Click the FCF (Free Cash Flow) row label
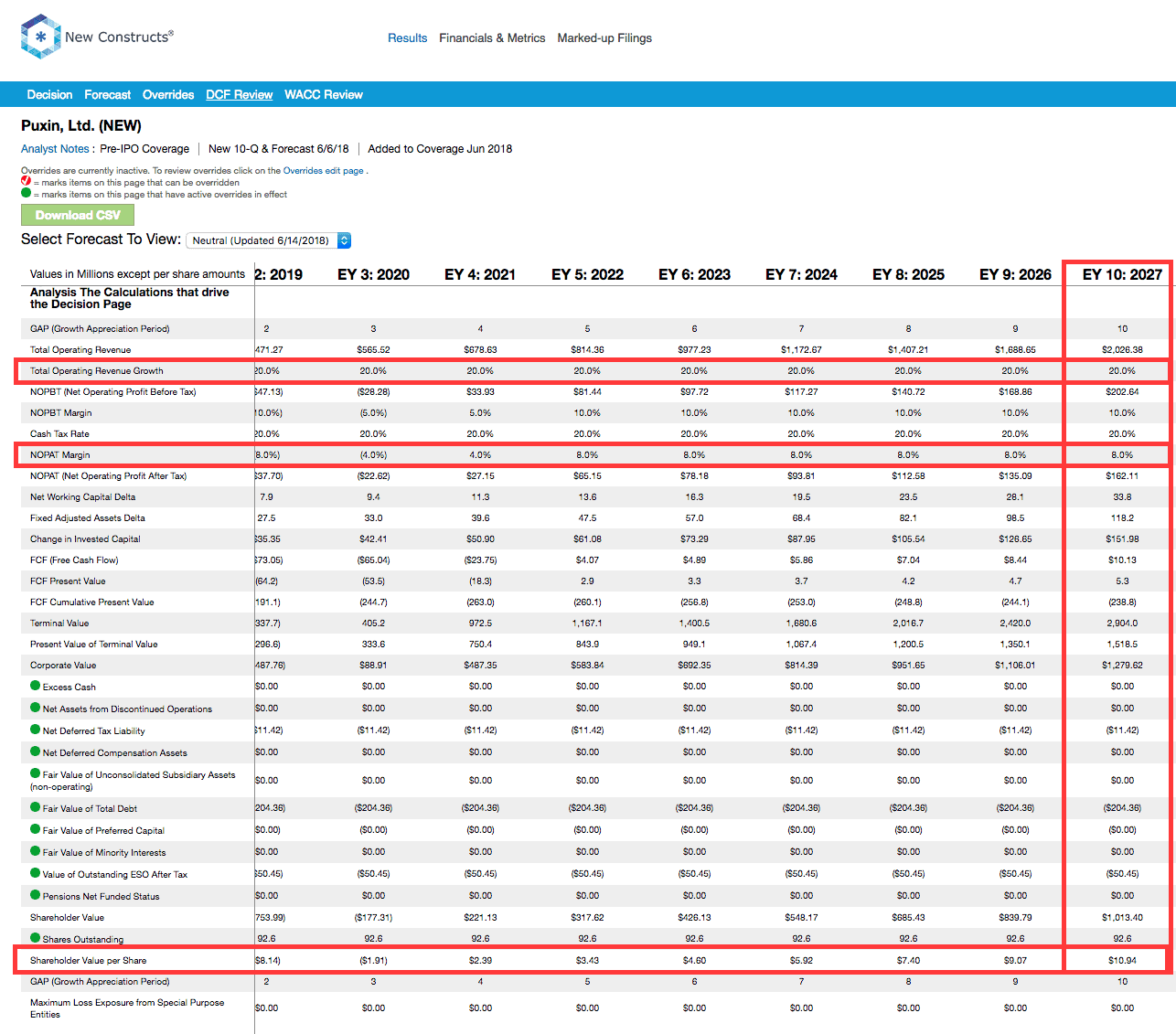 click(x=74, y=560)
